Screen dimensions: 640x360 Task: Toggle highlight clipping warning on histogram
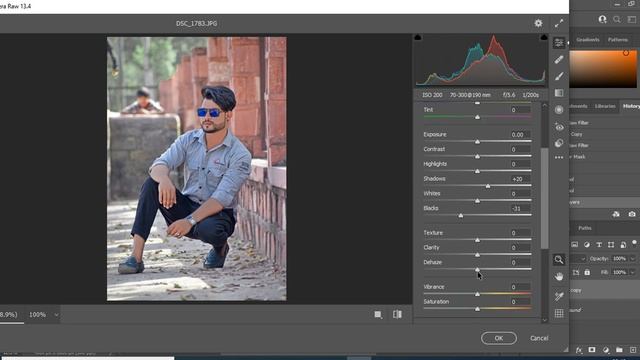click(x=544, y=38)
